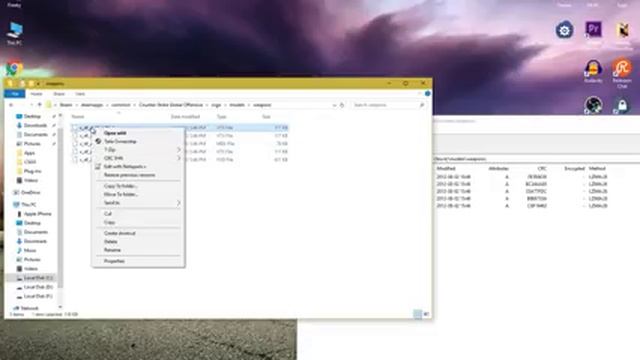This screenshot has width=640, height=360.
Task: Expand the Send to submenu
Action: click(138, 203)
